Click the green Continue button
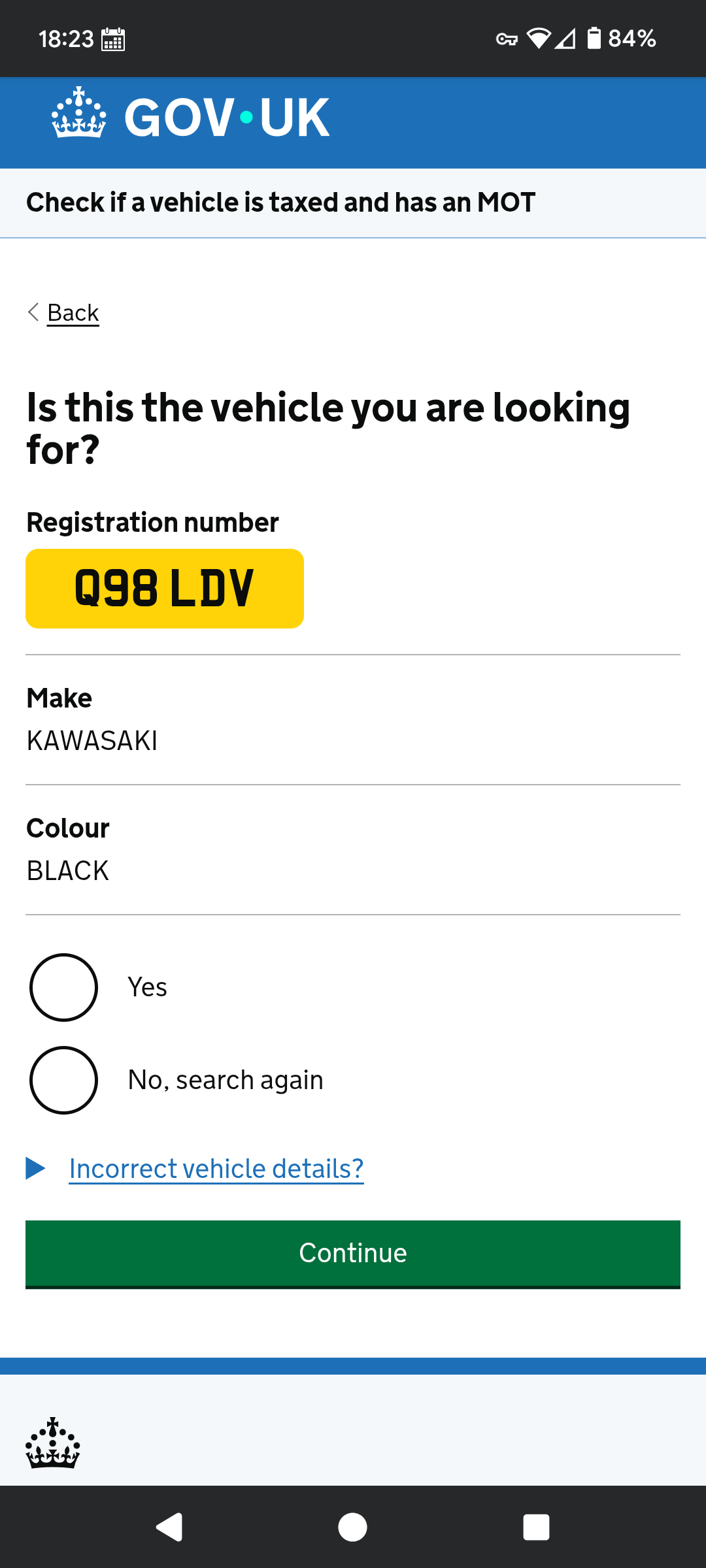The width and height of the screenshot is (706, 1568). click(x=353, y=1254)
